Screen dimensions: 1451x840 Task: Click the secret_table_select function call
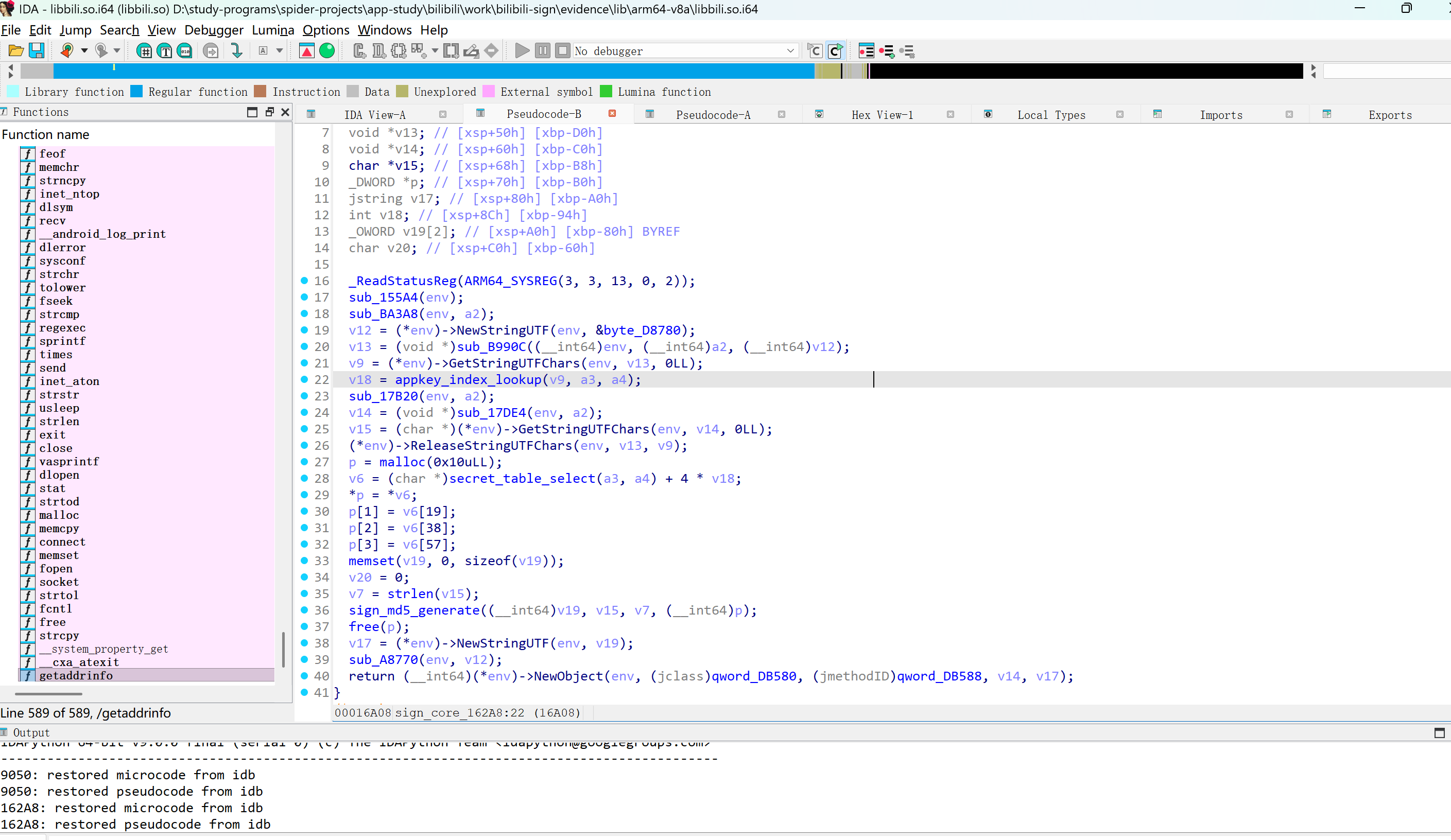coord(522,479)
